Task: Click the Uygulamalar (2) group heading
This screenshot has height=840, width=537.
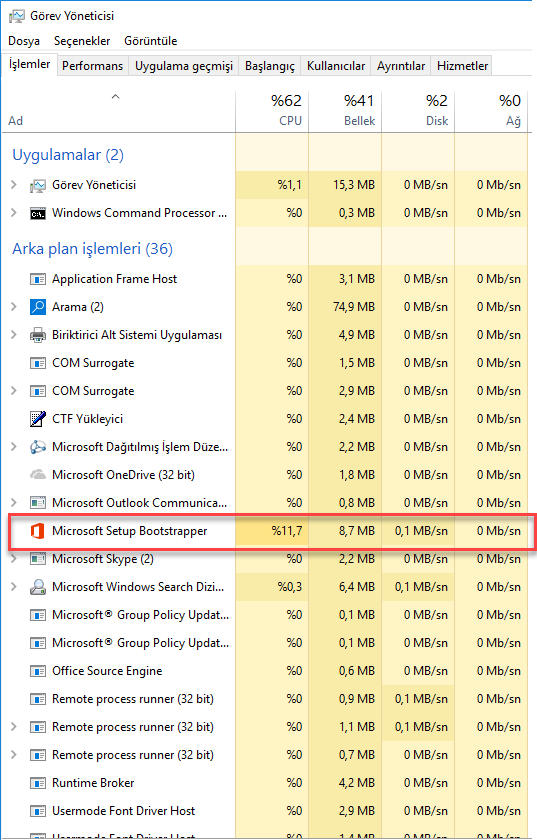Action: tap(68, 155)
